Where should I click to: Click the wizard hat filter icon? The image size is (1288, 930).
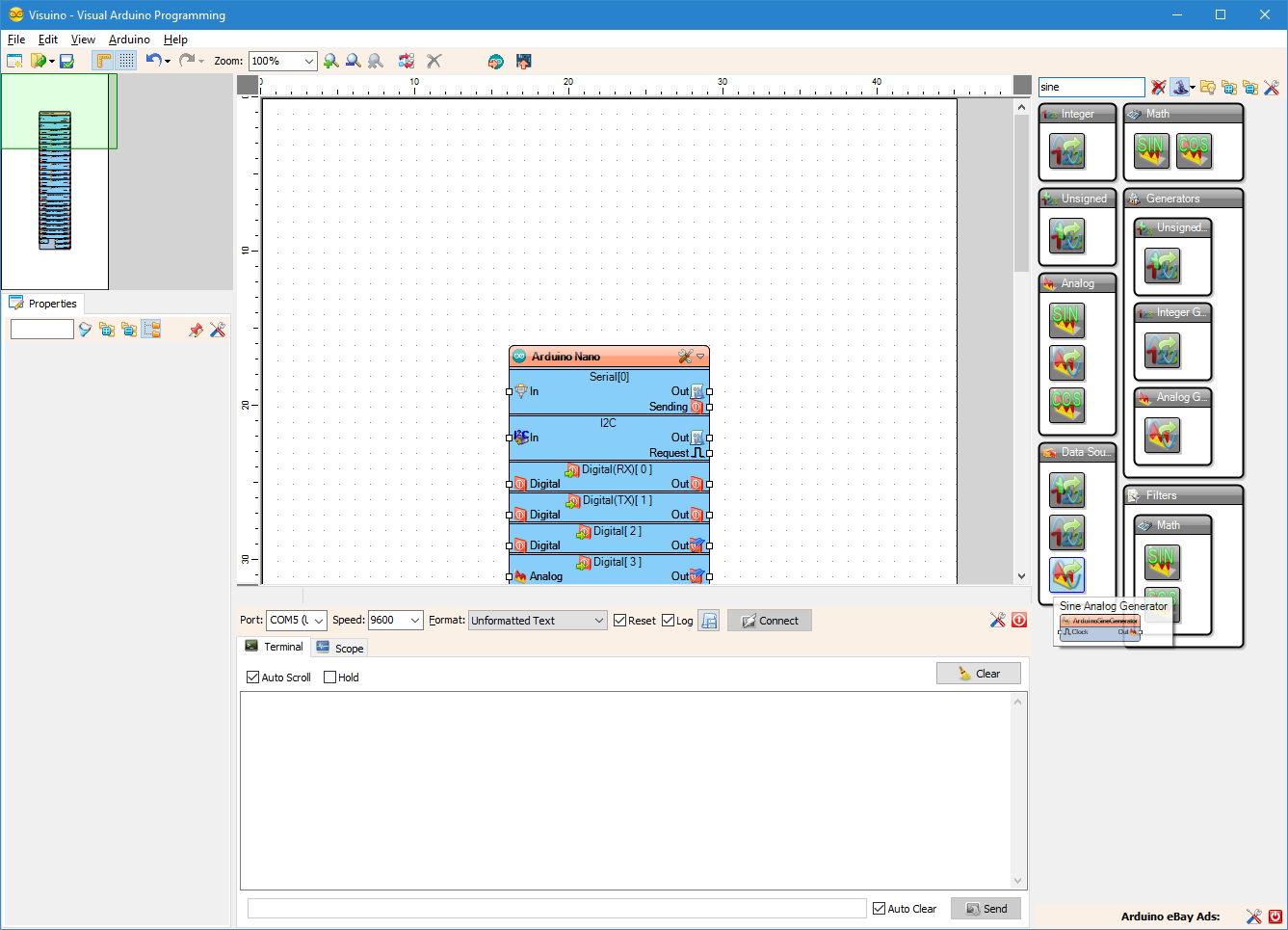1180,87
